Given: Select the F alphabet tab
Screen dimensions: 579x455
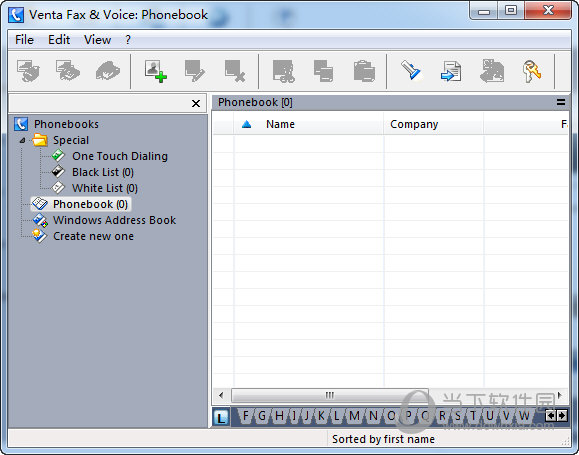Looking at the screenshot, I should (x=246, y=416).
